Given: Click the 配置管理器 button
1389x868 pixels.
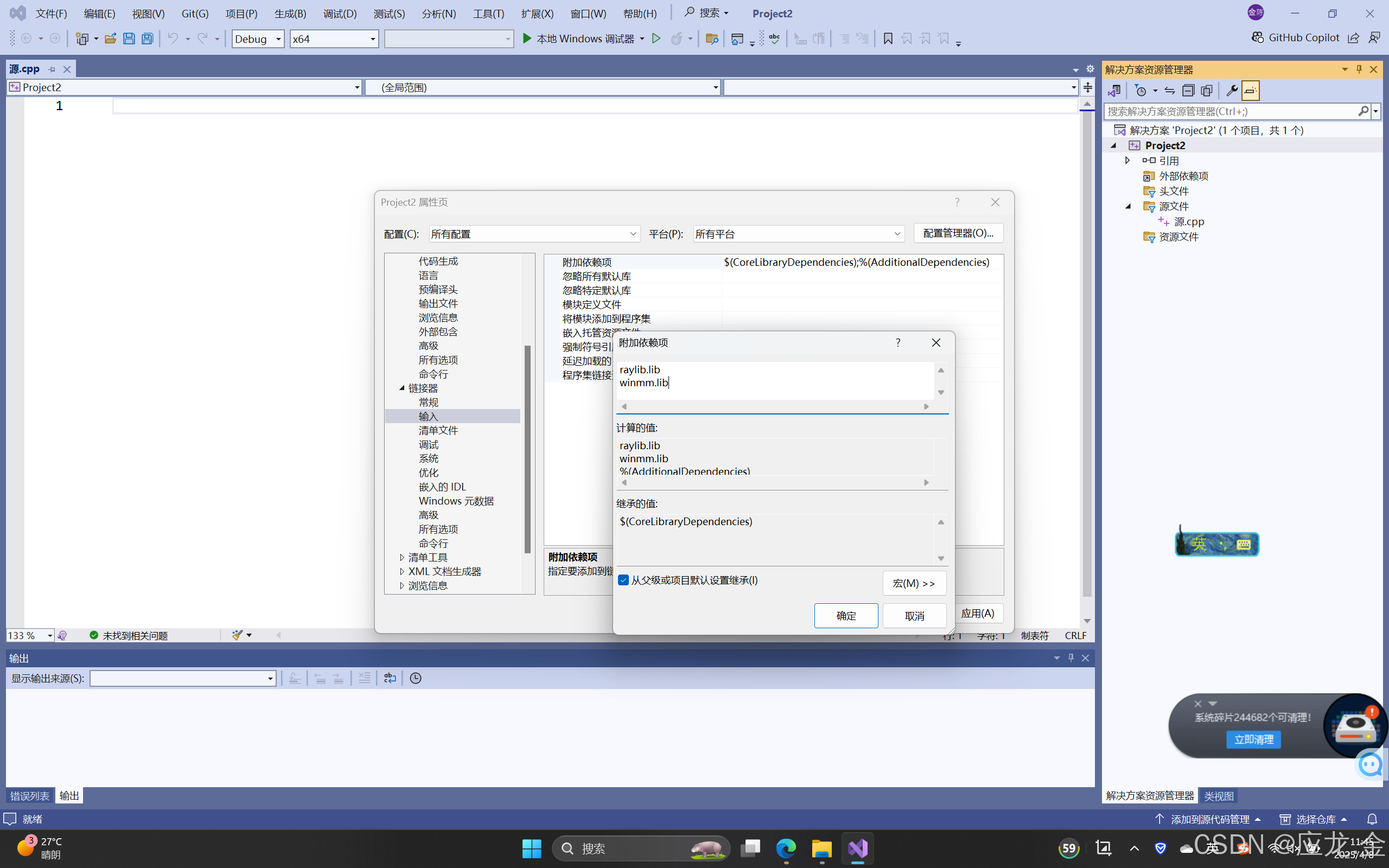Looking at the screenshot, I should pos(957,233).
